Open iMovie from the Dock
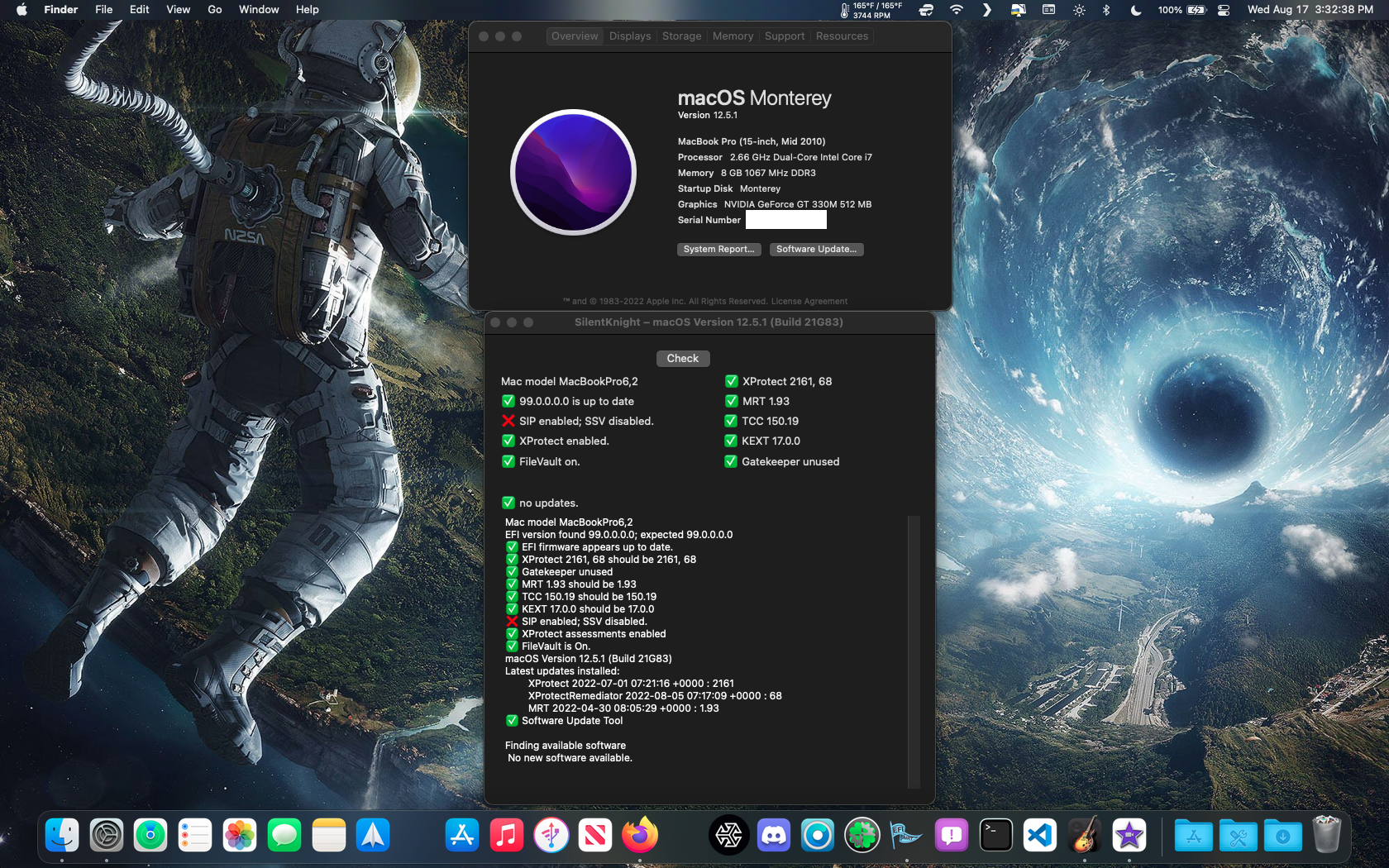1389x868 pixels. [x=1129, y=836]
